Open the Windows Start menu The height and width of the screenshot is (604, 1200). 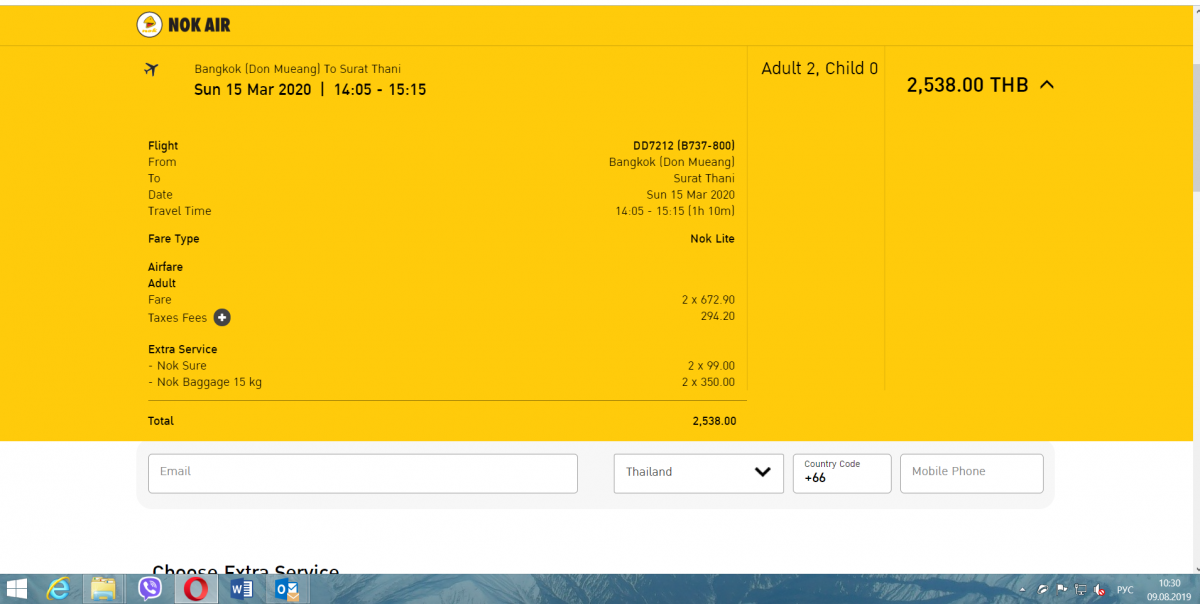click(17, 589)
